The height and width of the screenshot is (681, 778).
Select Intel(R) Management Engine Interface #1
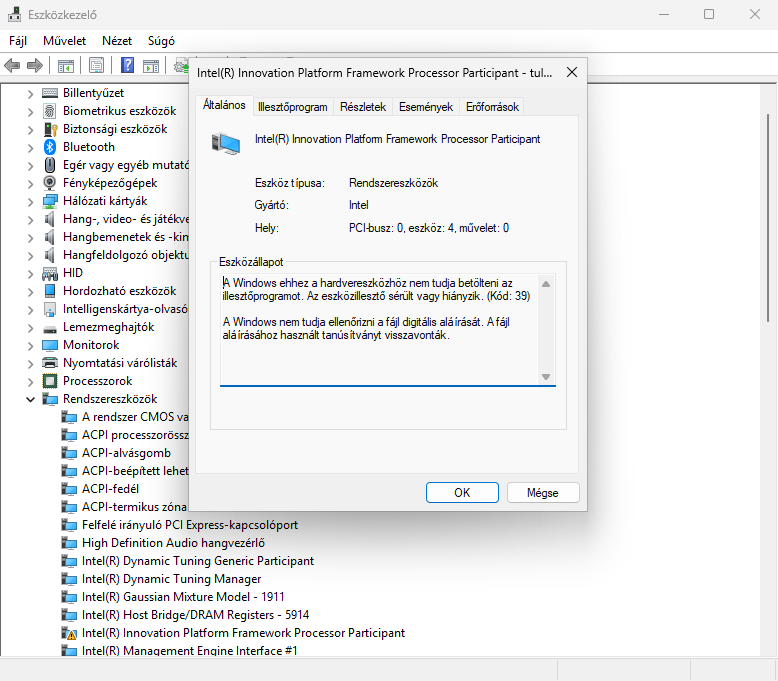[x=190, y=650]
